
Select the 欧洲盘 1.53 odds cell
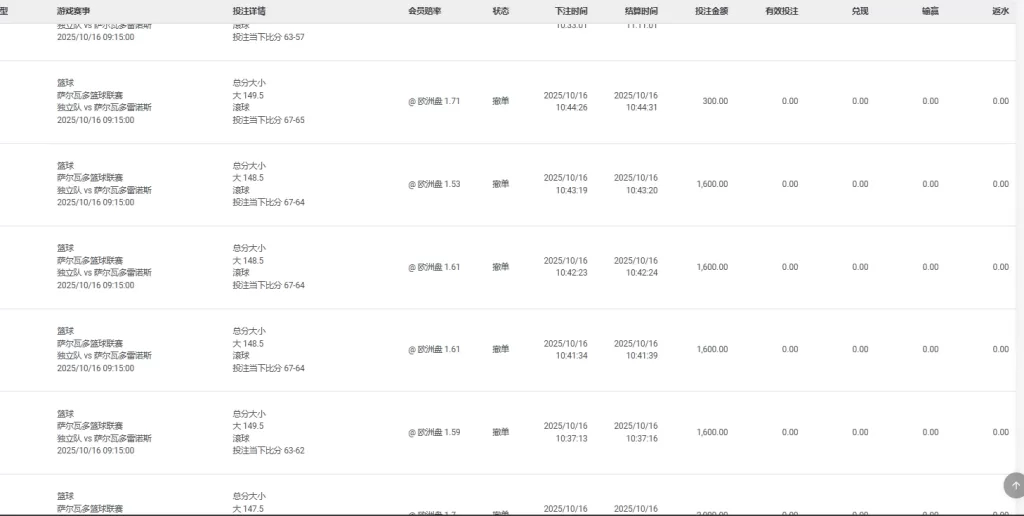434,184
